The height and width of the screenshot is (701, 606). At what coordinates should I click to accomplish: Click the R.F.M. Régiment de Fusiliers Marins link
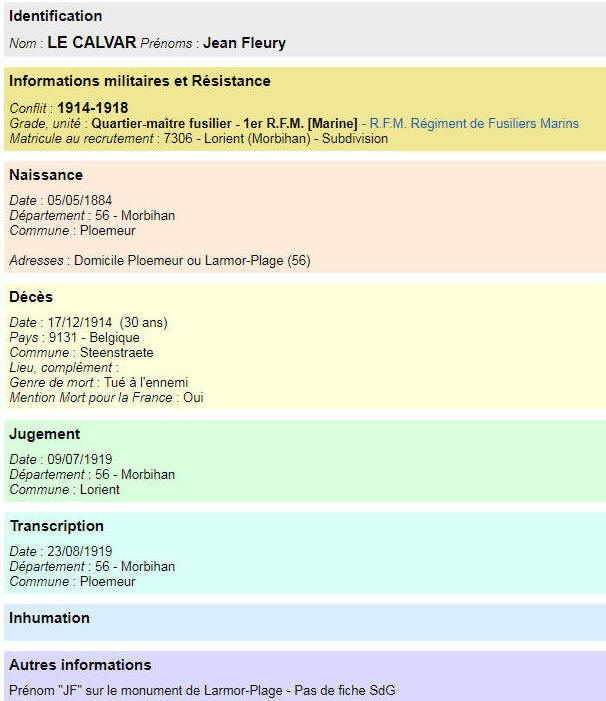click(x=473, y=123)
